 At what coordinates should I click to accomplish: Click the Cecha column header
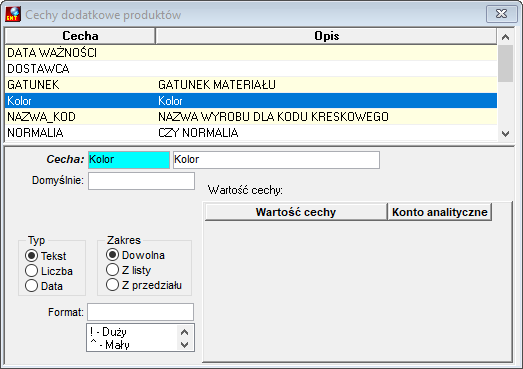pyautogui.click(x=80, y=36)
